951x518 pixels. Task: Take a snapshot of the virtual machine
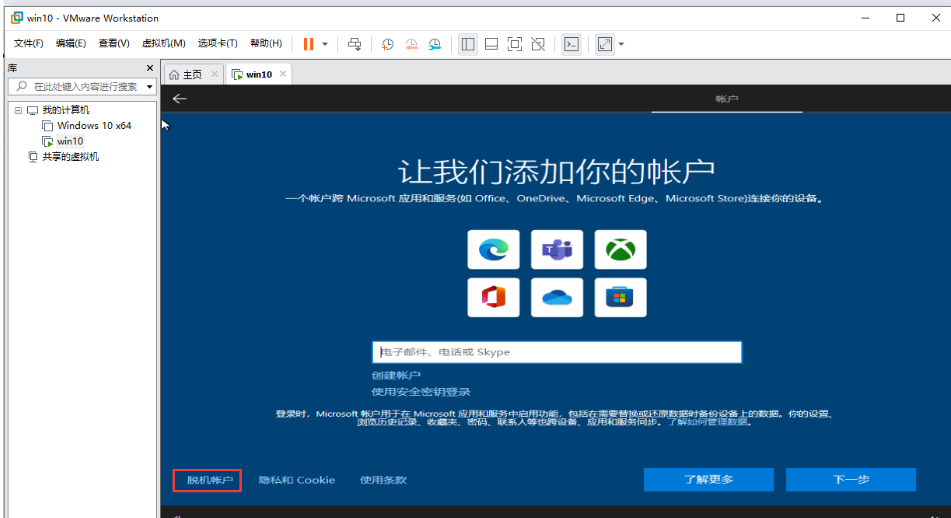pyautogui.click(x=387, y=44)
